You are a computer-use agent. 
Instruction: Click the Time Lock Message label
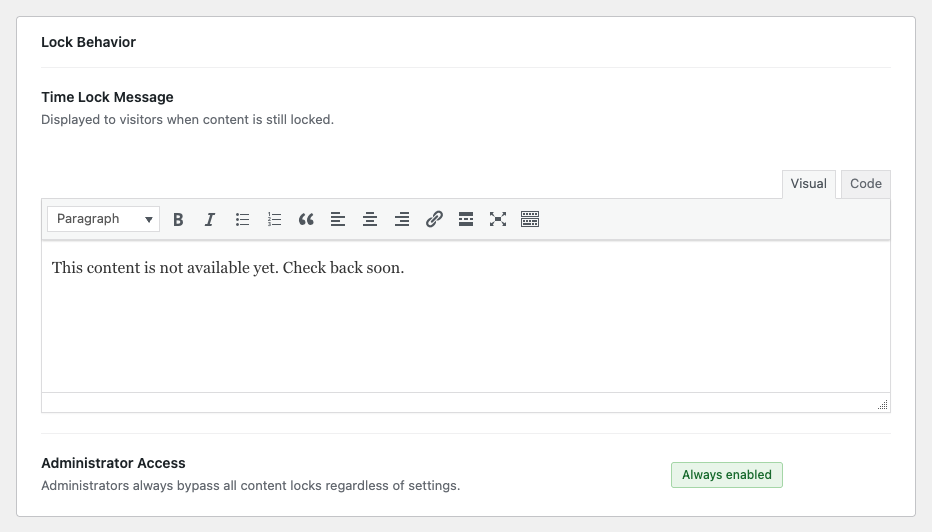pyautogui.click(x=107, y=97)
